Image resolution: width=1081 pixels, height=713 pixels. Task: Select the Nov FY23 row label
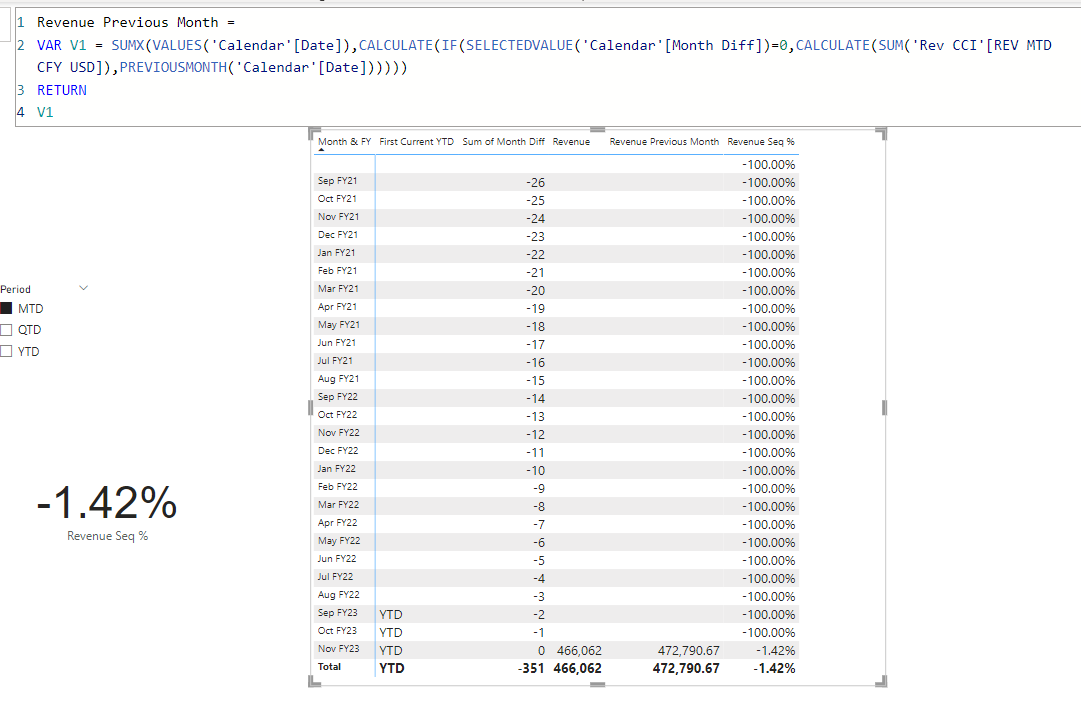click(338, 648)
